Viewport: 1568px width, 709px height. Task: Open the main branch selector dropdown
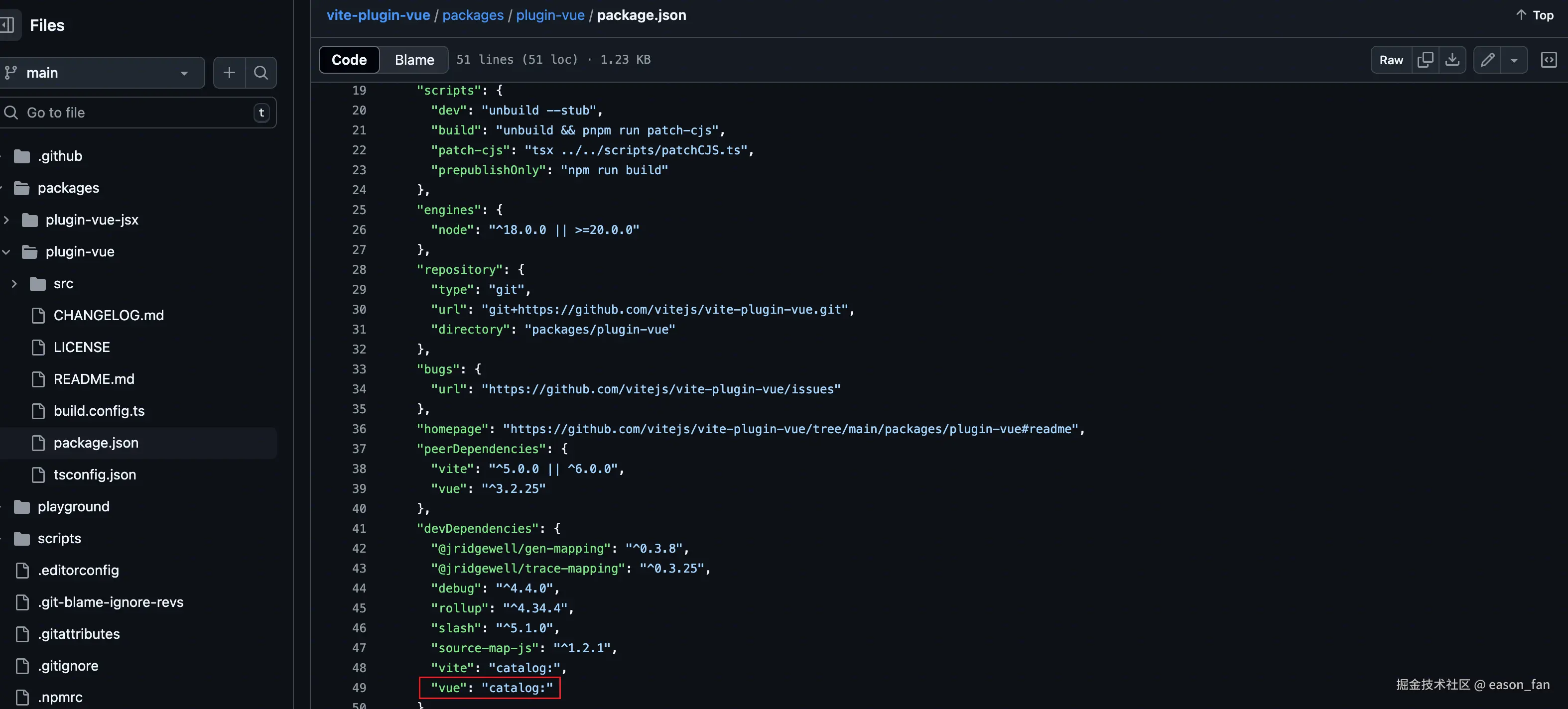[101, 73]
